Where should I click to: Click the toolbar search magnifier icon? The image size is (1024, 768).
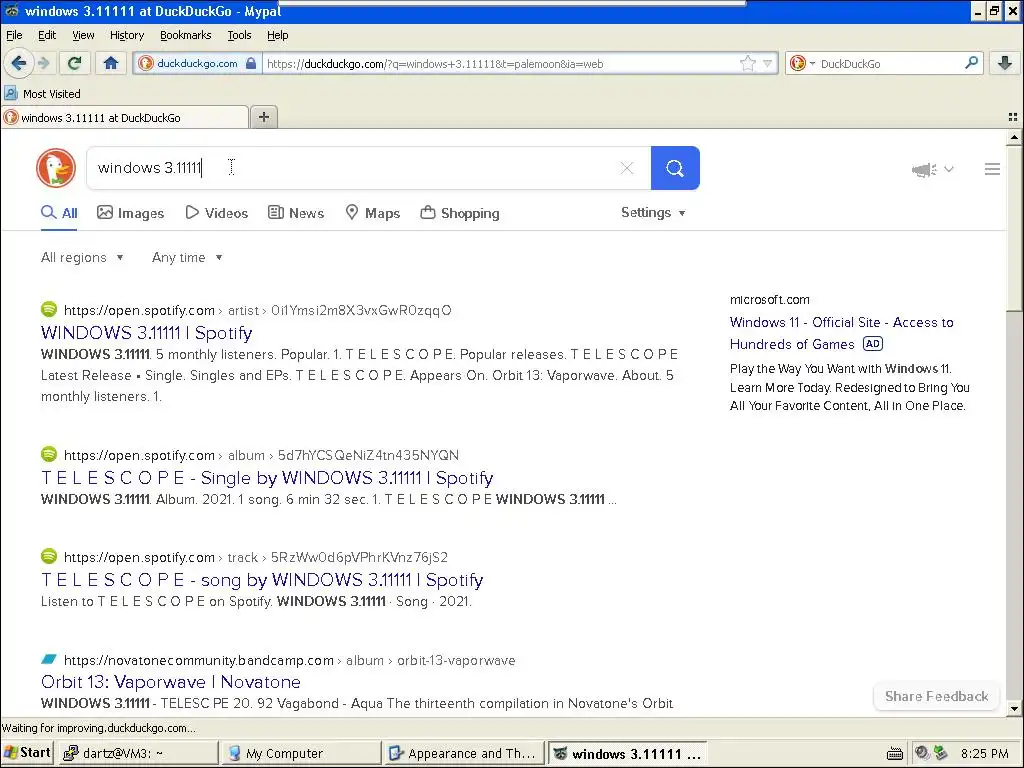(971, 63)
